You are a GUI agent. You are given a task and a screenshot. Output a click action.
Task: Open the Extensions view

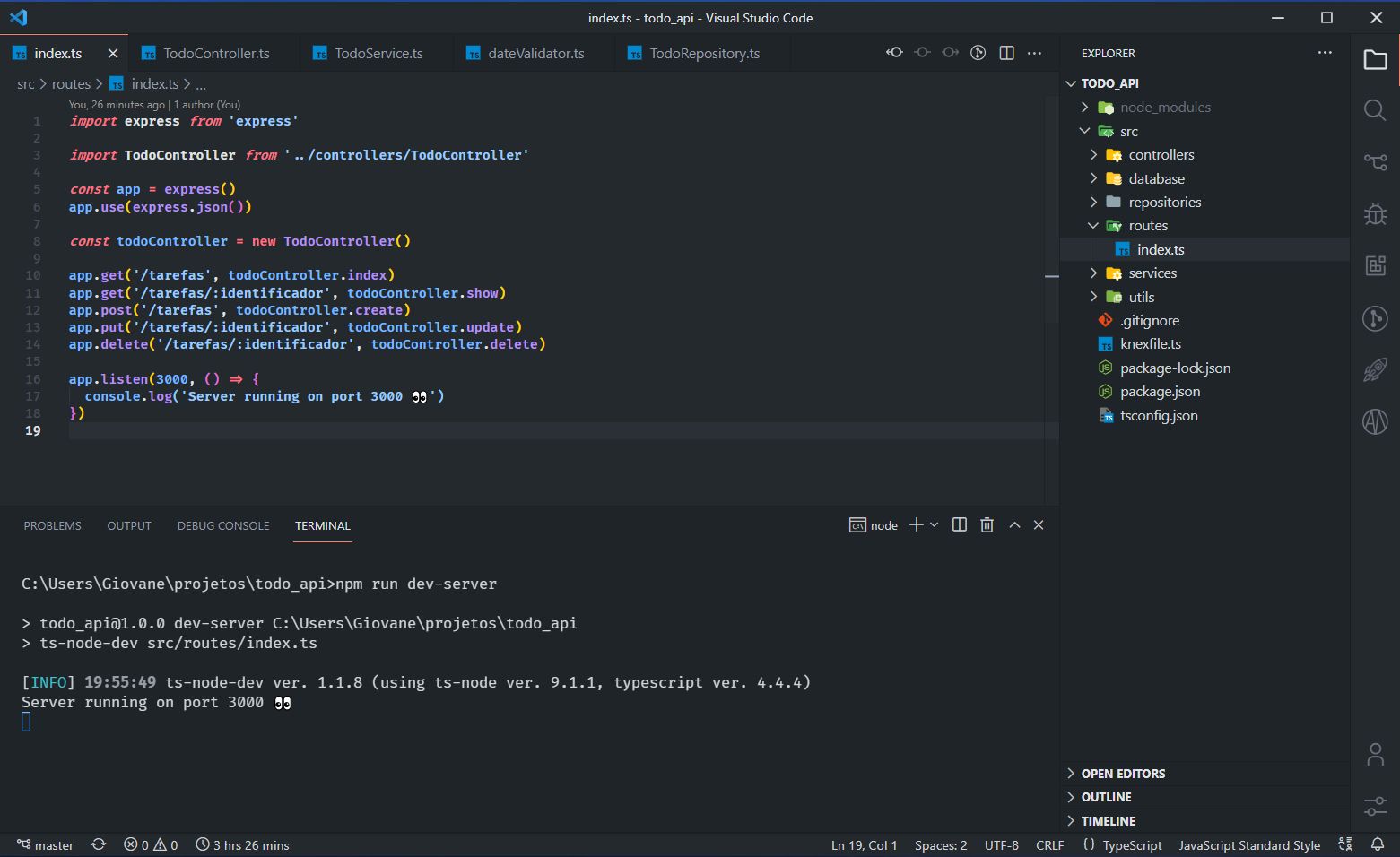pyautogui.click(x=1374, y=265)
